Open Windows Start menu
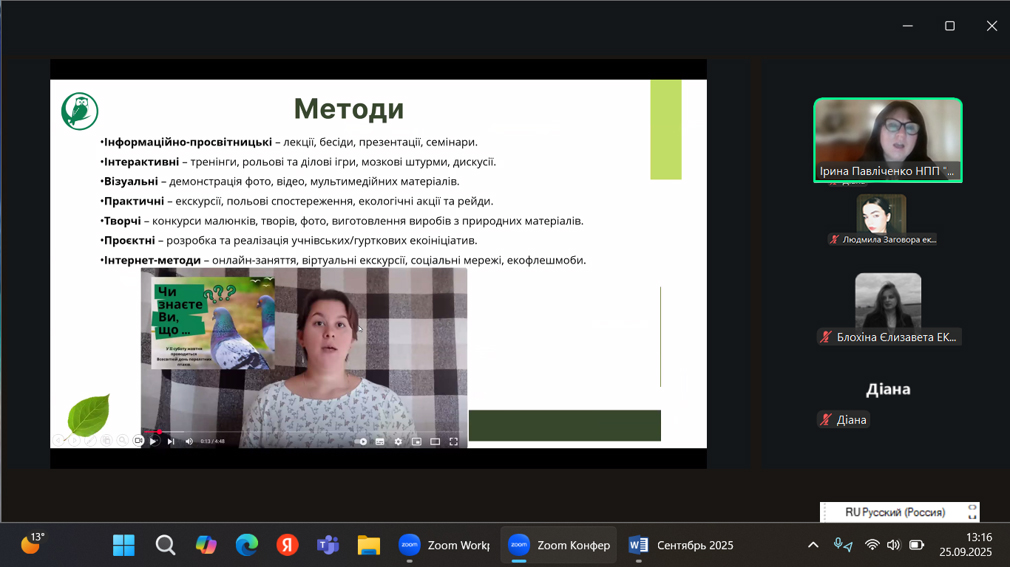This screenshot has height=567, width=1010. click(124, 545)
